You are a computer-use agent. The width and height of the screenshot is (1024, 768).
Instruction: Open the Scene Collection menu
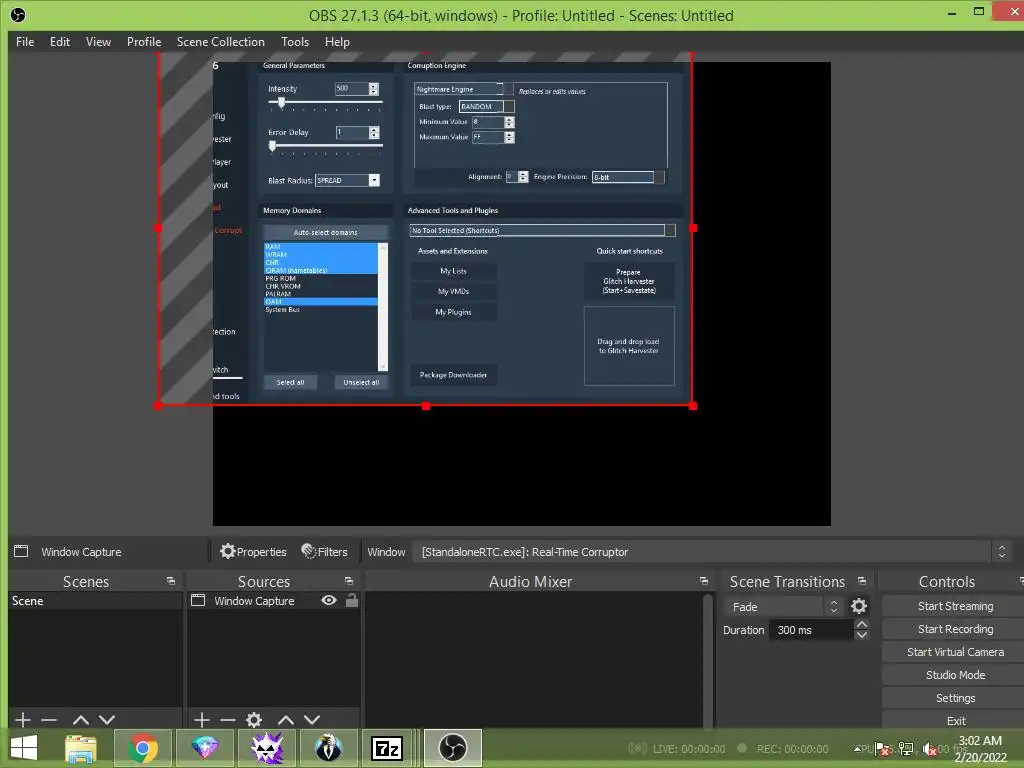point(221,42)
